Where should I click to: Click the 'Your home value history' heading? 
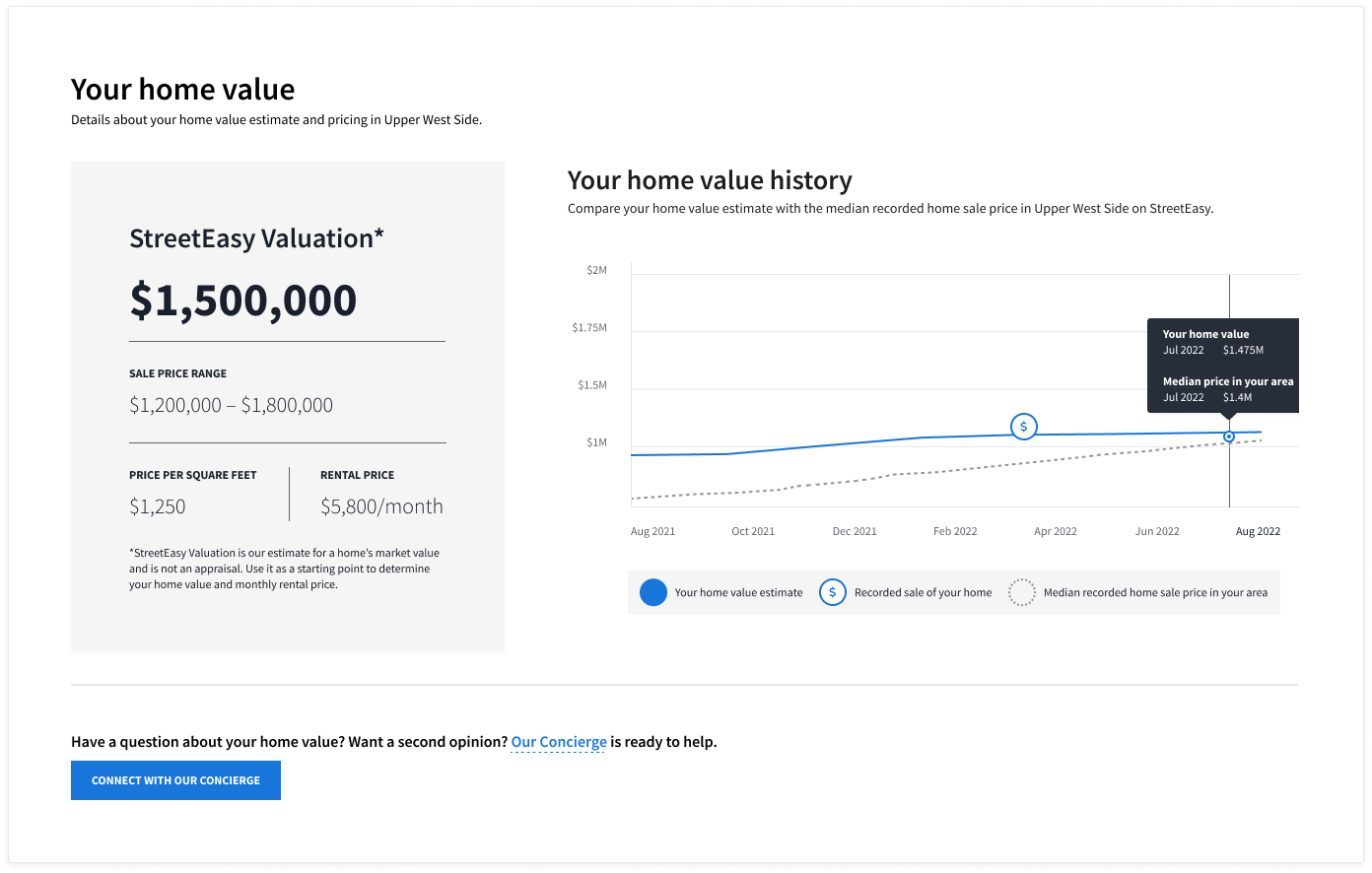(710, 180)
